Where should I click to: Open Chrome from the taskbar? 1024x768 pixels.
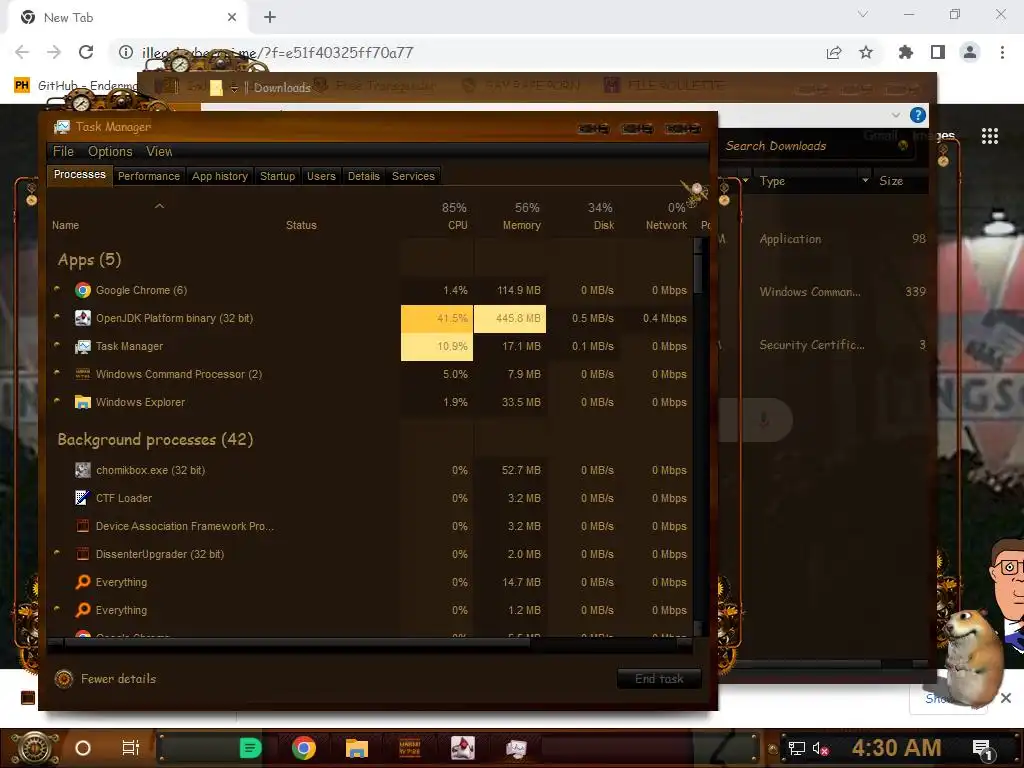304,748
